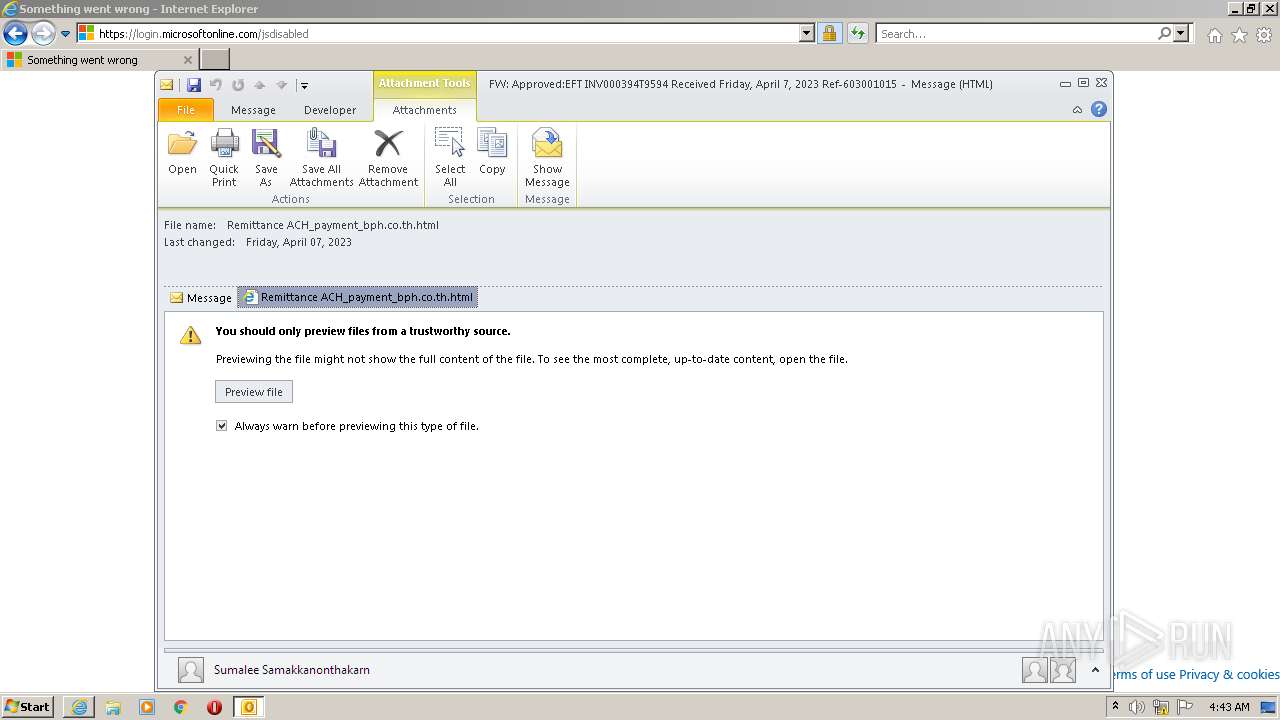Viewport: 1280px width, 720px height.
Task: Click the IE address bar URL field
Action: (448, 33)
